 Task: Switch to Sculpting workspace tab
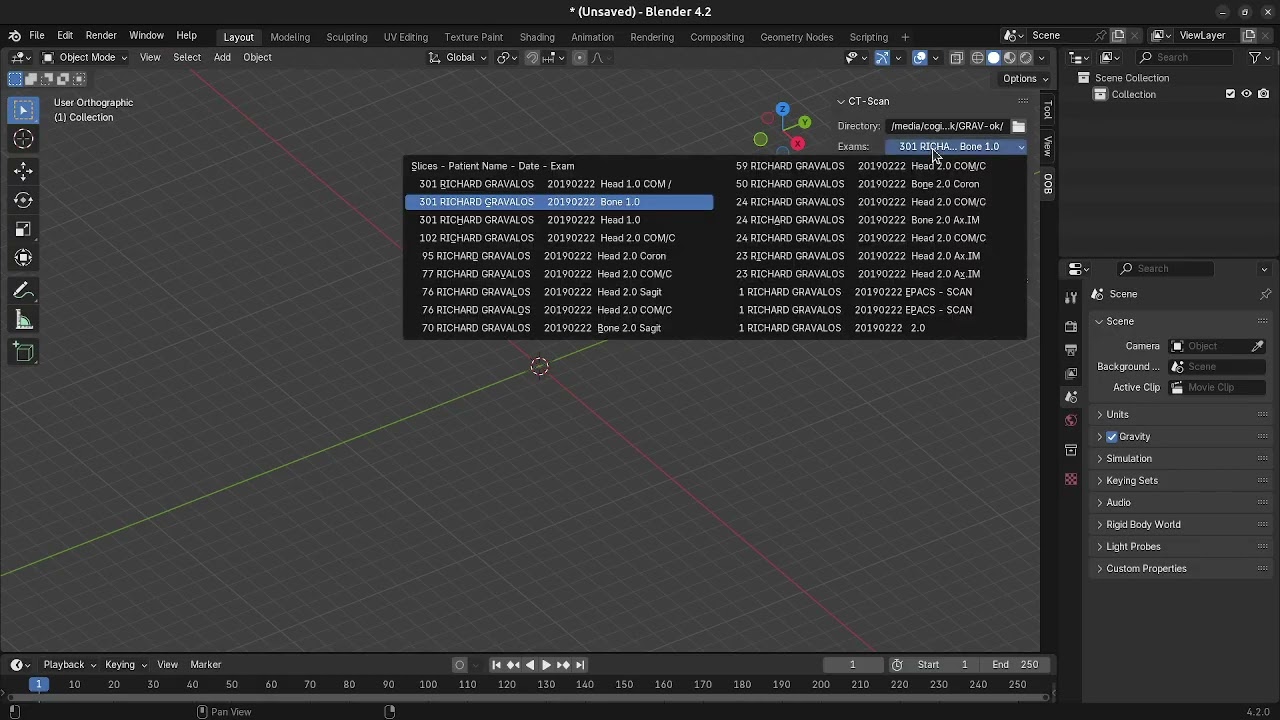(347, 37)
